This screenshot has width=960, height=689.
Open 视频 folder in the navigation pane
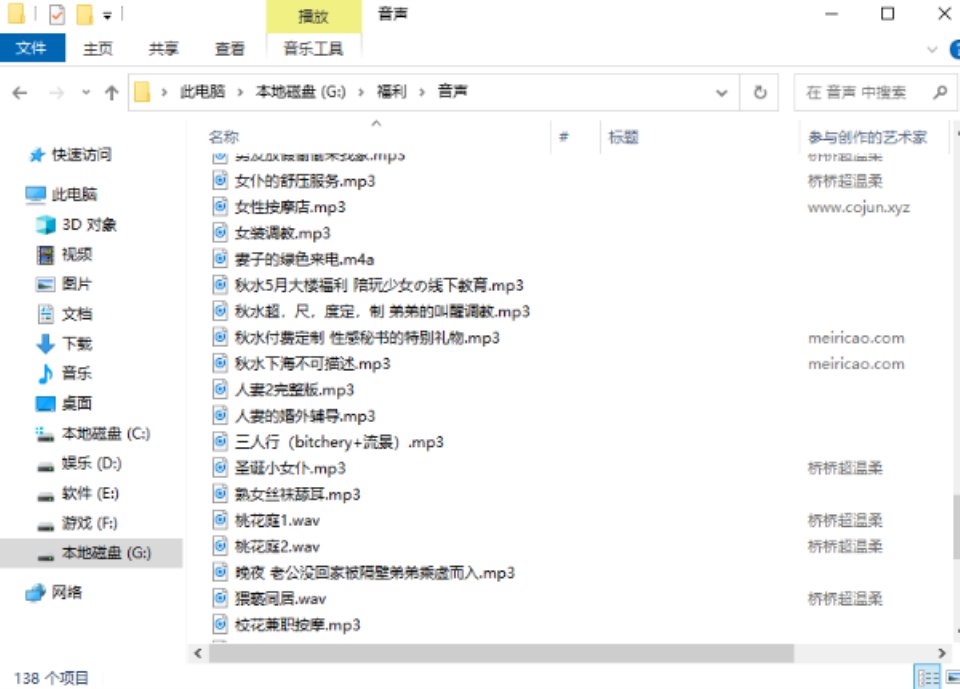77,255
